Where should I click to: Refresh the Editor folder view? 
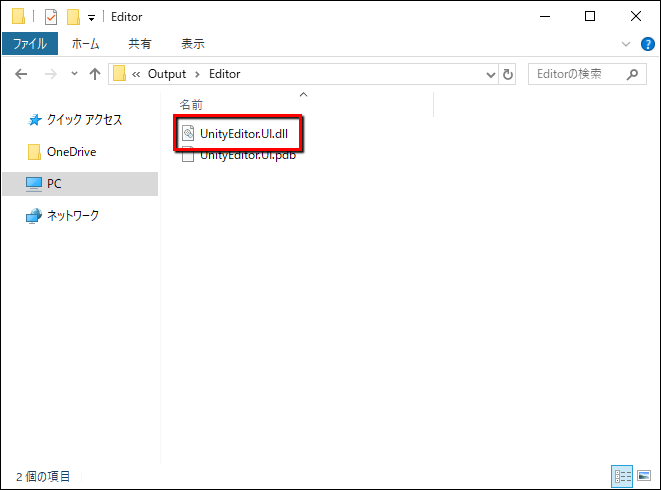[x=508, y=75]
